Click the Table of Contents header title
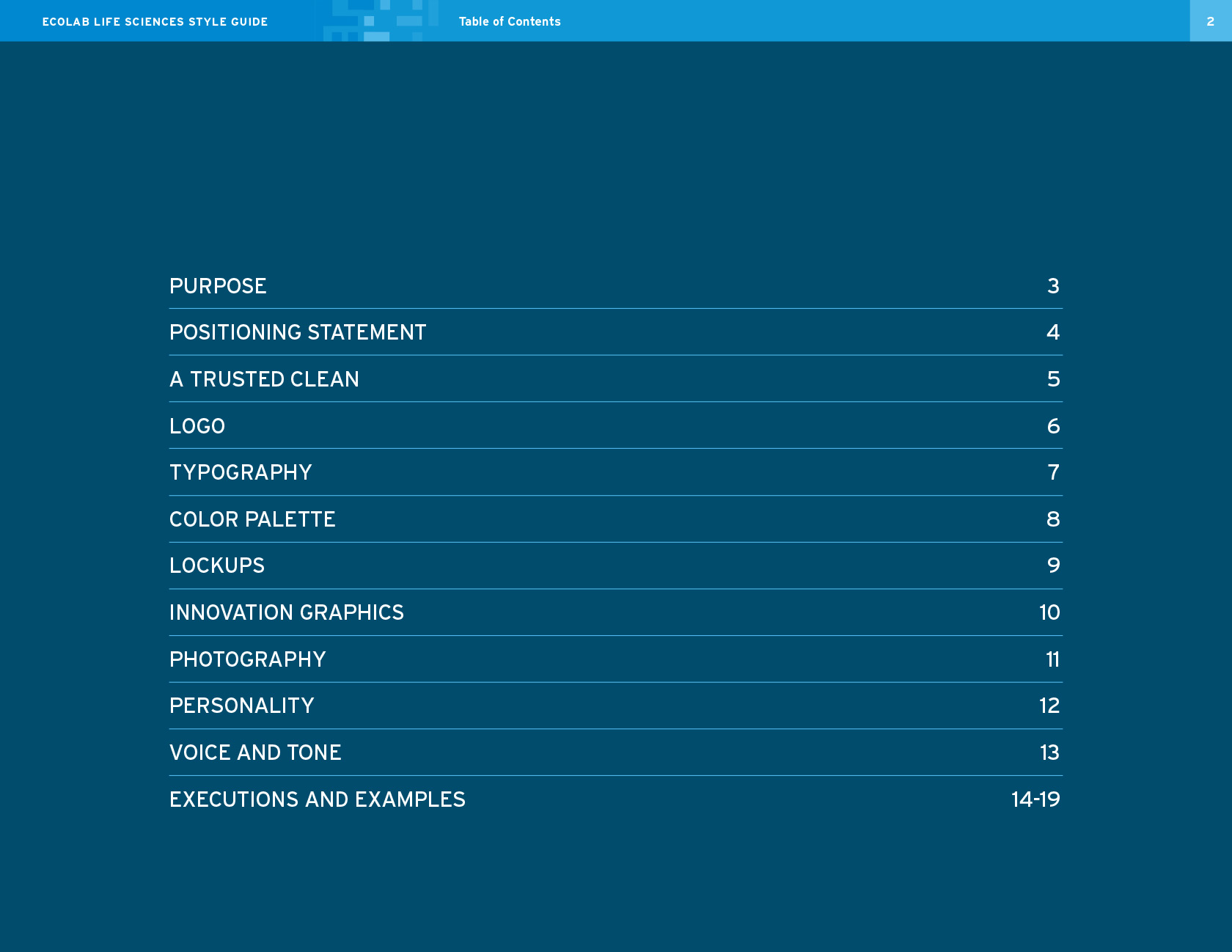 [x=510, y=22]
